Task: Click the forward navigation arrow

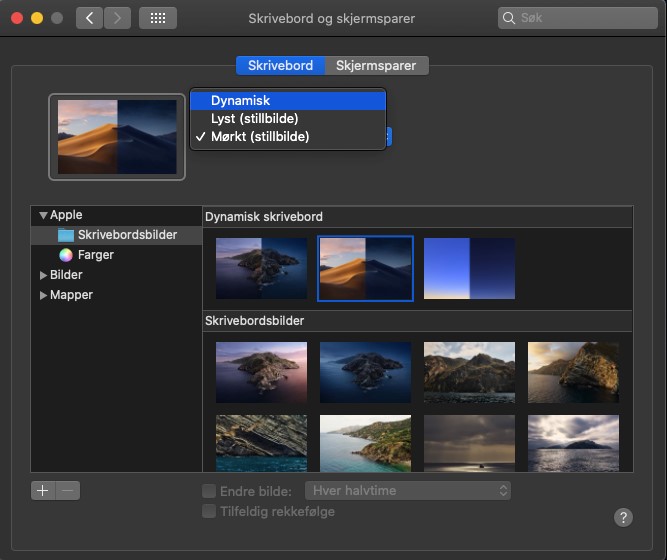Action: click(117, 18)
